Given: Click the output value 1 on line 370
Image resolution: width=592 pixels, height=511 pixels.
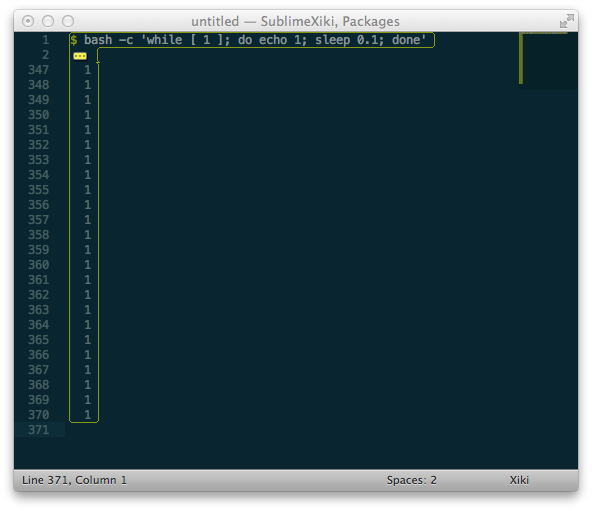Looking at the screenshot, I should (x=88, y=415).
